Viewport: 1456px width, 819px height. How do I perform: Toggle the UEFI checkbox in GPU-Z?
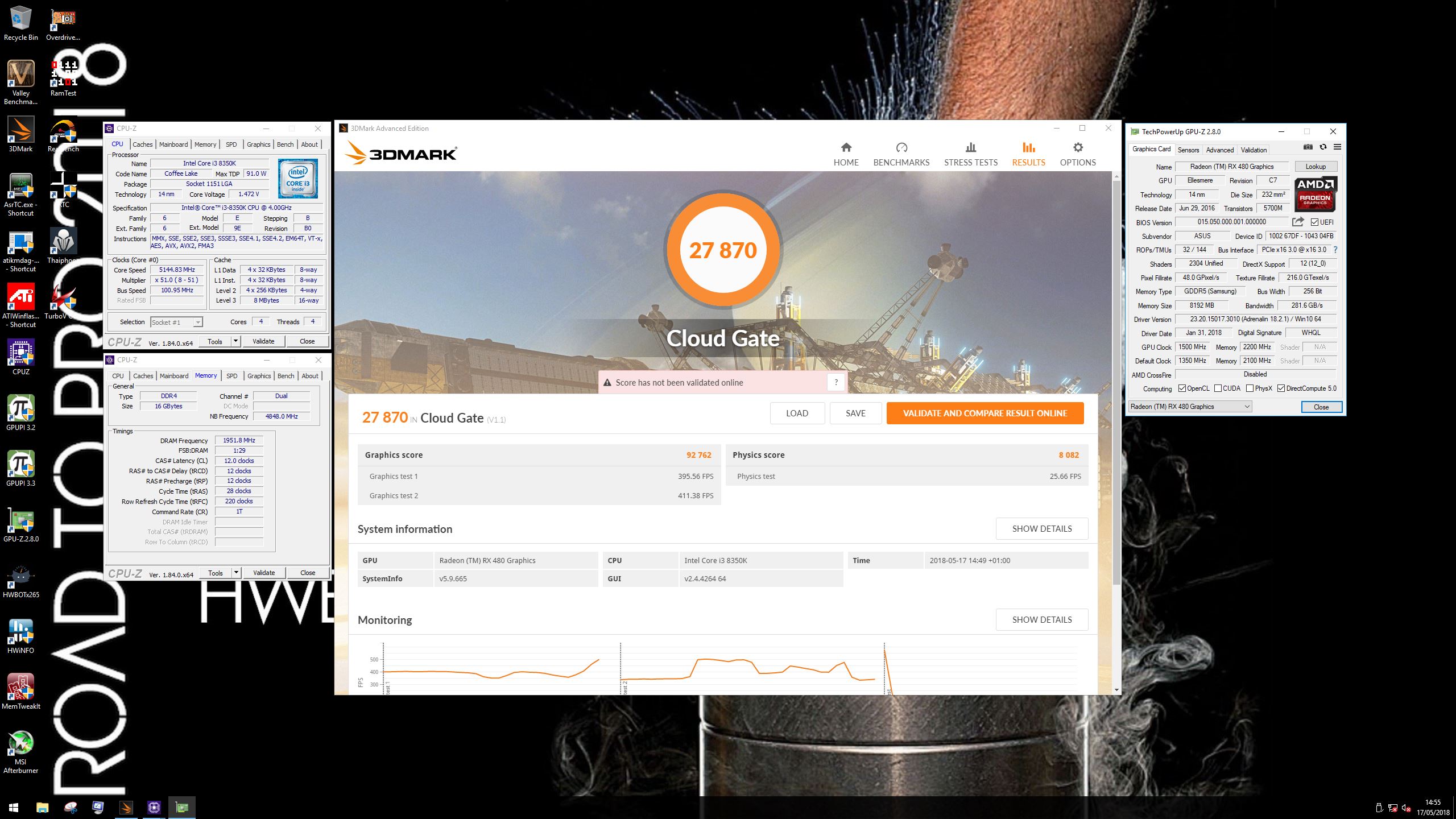[1314, 222]
